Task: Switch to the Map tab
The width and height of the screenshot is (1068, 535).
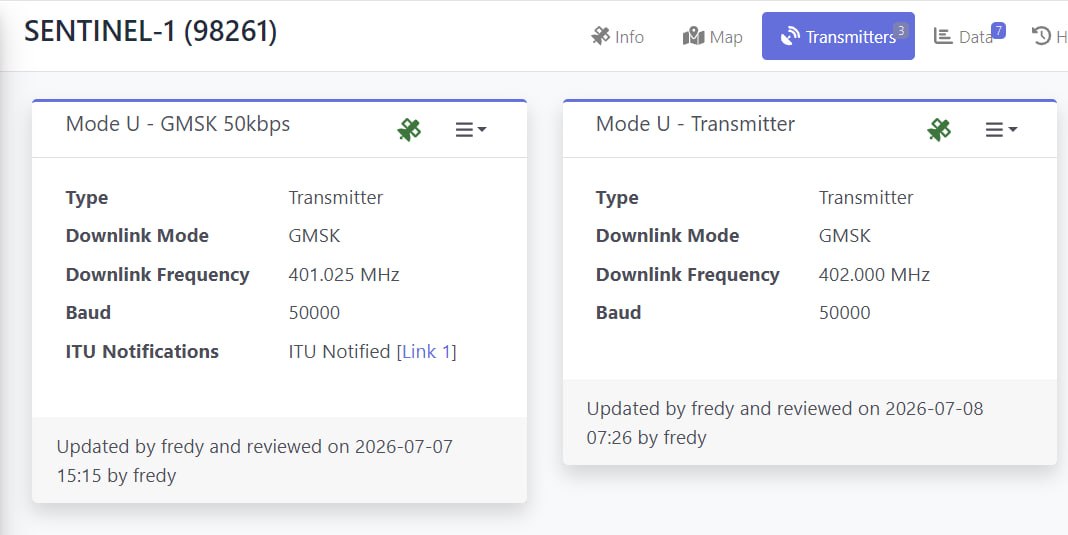Action: (712, 36)
